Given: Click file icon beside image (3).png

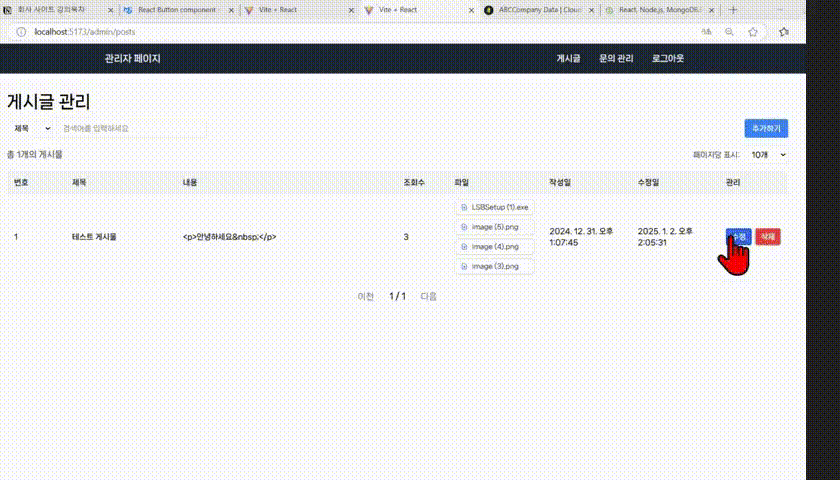Looking at the screenshot, I should (x=464, y=266).
